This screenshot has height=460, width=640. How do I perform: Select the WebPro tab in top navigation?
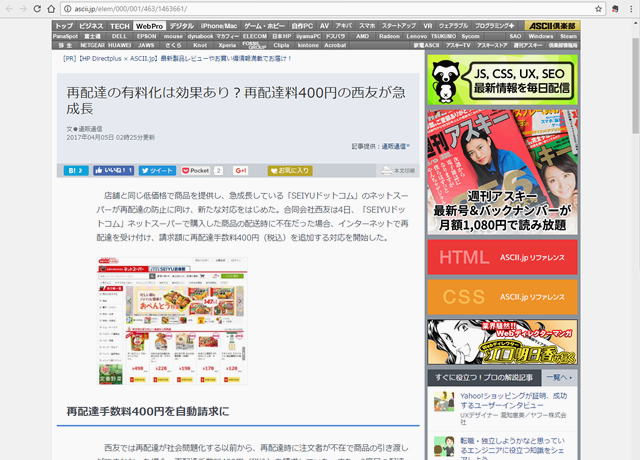[x=149, y=24]
